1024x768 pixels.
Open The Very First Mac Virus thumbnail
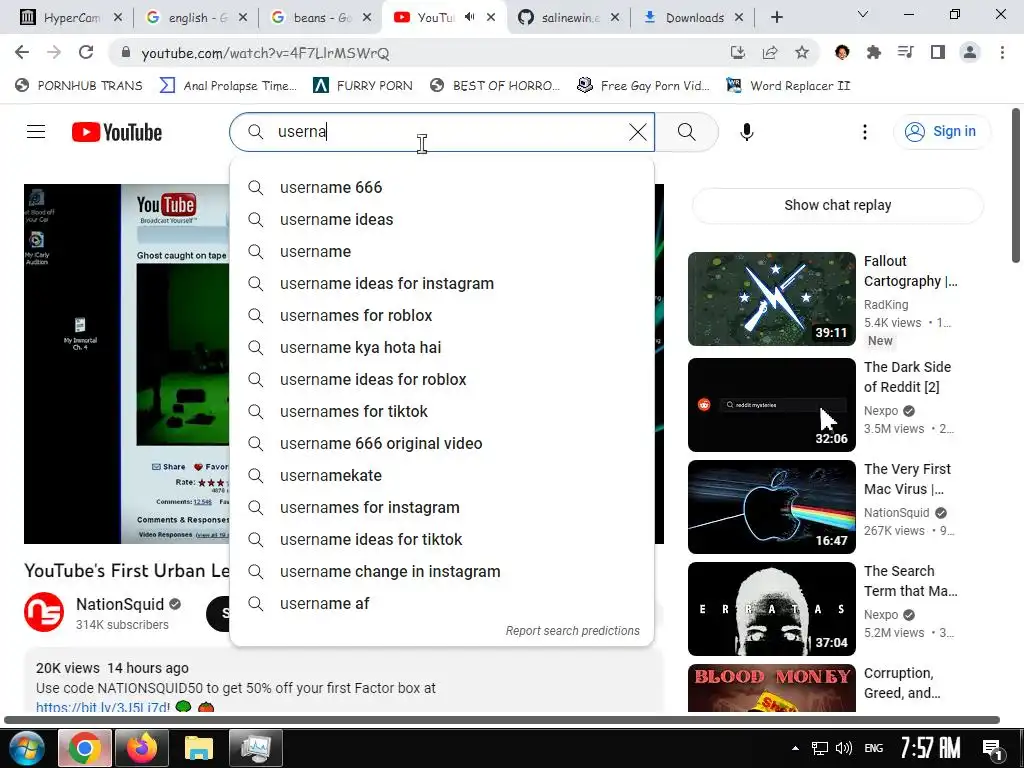771,507
